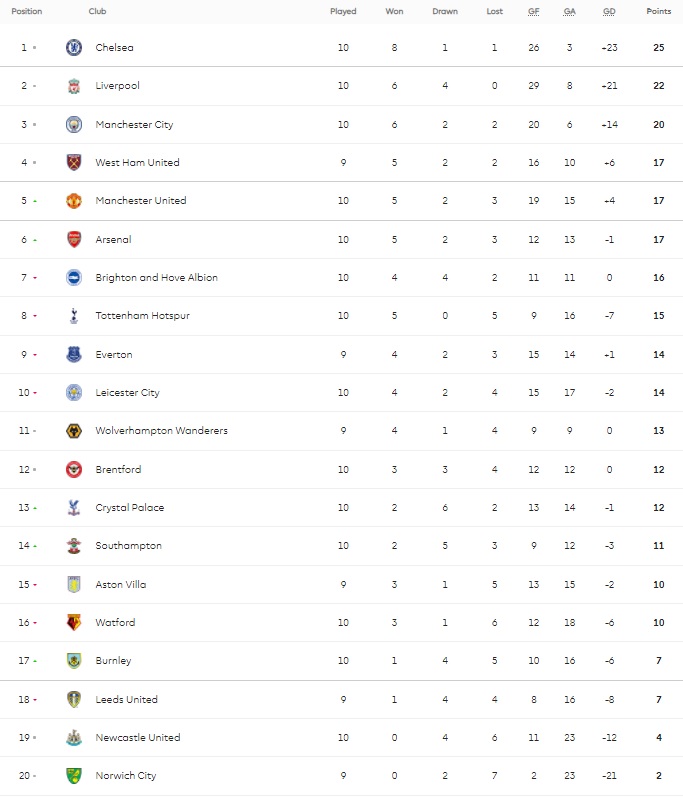This screenshot has height=797, width=683.
Task: Open the Leicester City team page
Action: click(x=127, y=393)
